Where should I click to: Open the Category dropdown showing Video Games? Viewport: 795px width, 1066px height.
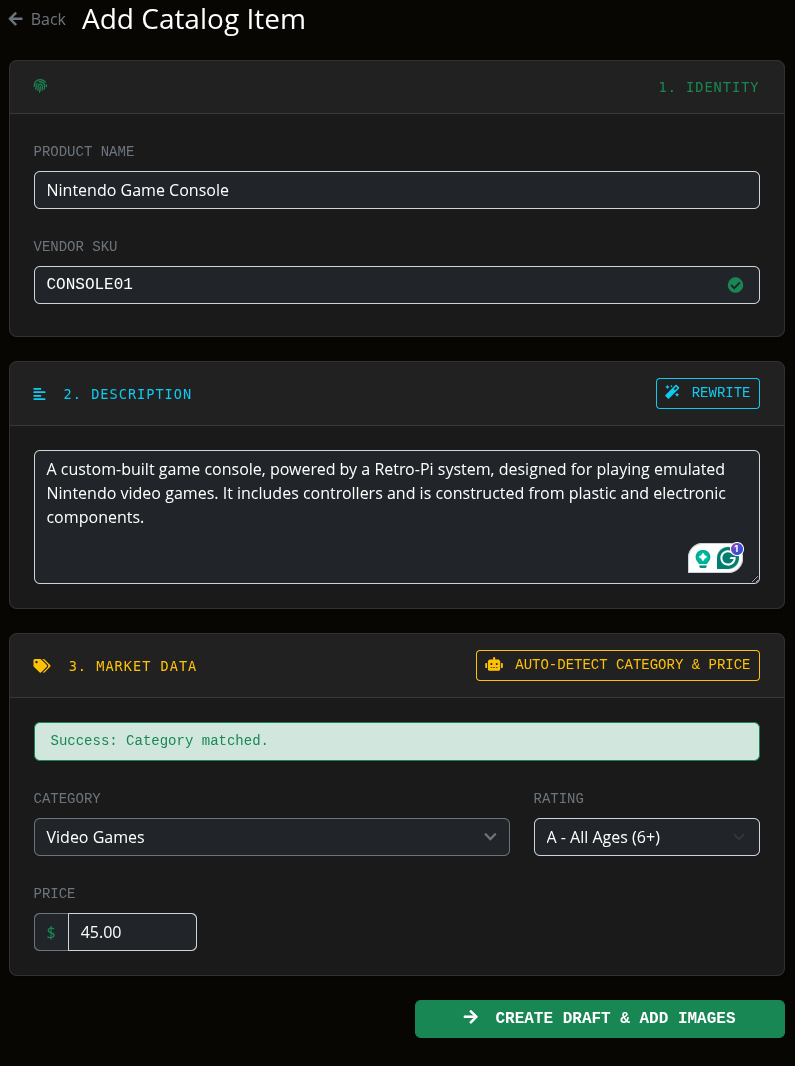pos(270,836)
